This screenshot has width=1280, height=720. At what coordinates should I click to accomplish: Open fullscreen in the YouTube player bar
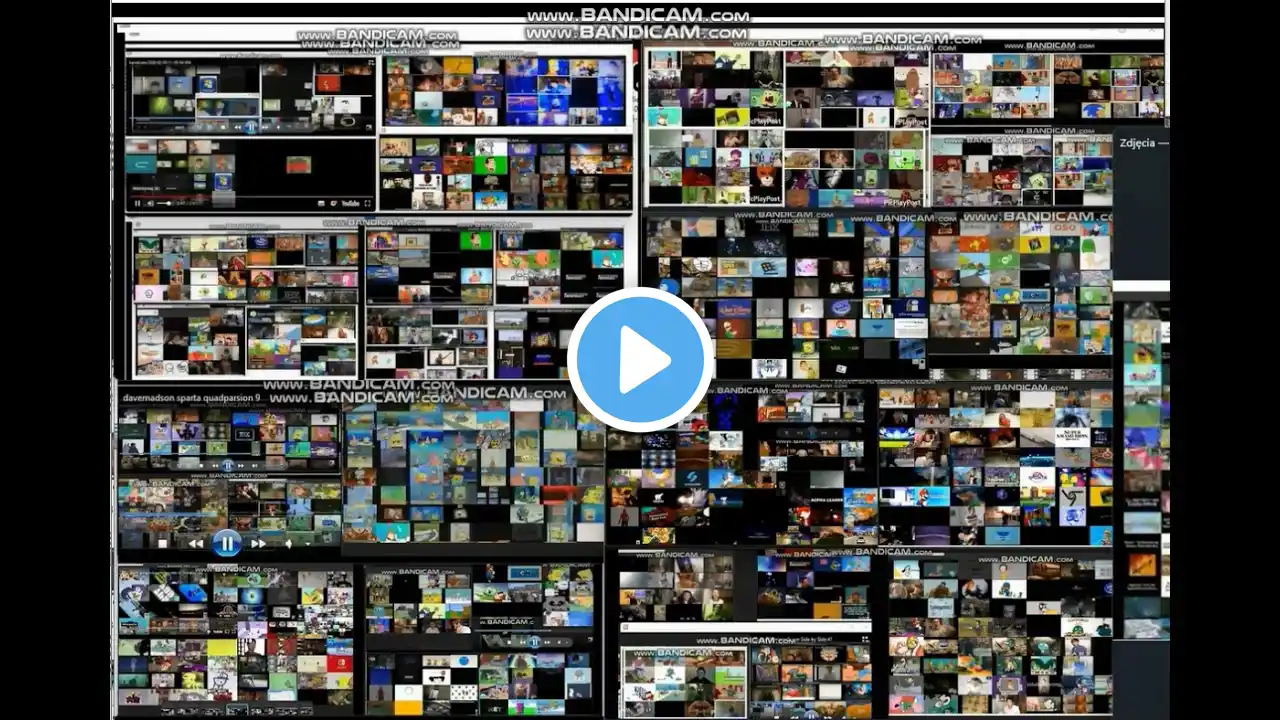point(367,203)
